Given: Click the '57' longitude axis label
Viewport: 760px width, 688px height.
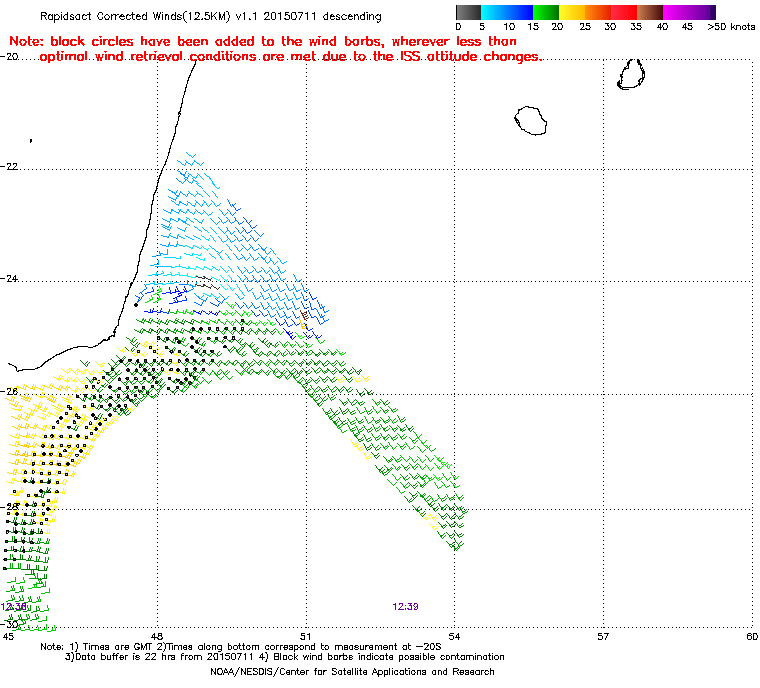Looking at the screenshot, I should point(603,637).
